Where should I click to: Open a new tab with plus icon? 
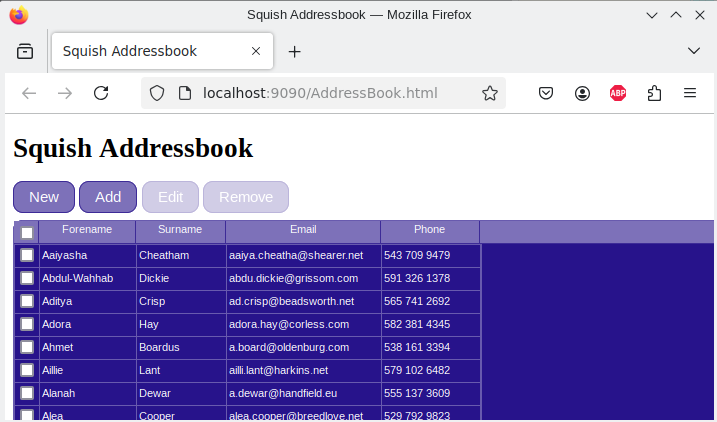coord(294,52)
